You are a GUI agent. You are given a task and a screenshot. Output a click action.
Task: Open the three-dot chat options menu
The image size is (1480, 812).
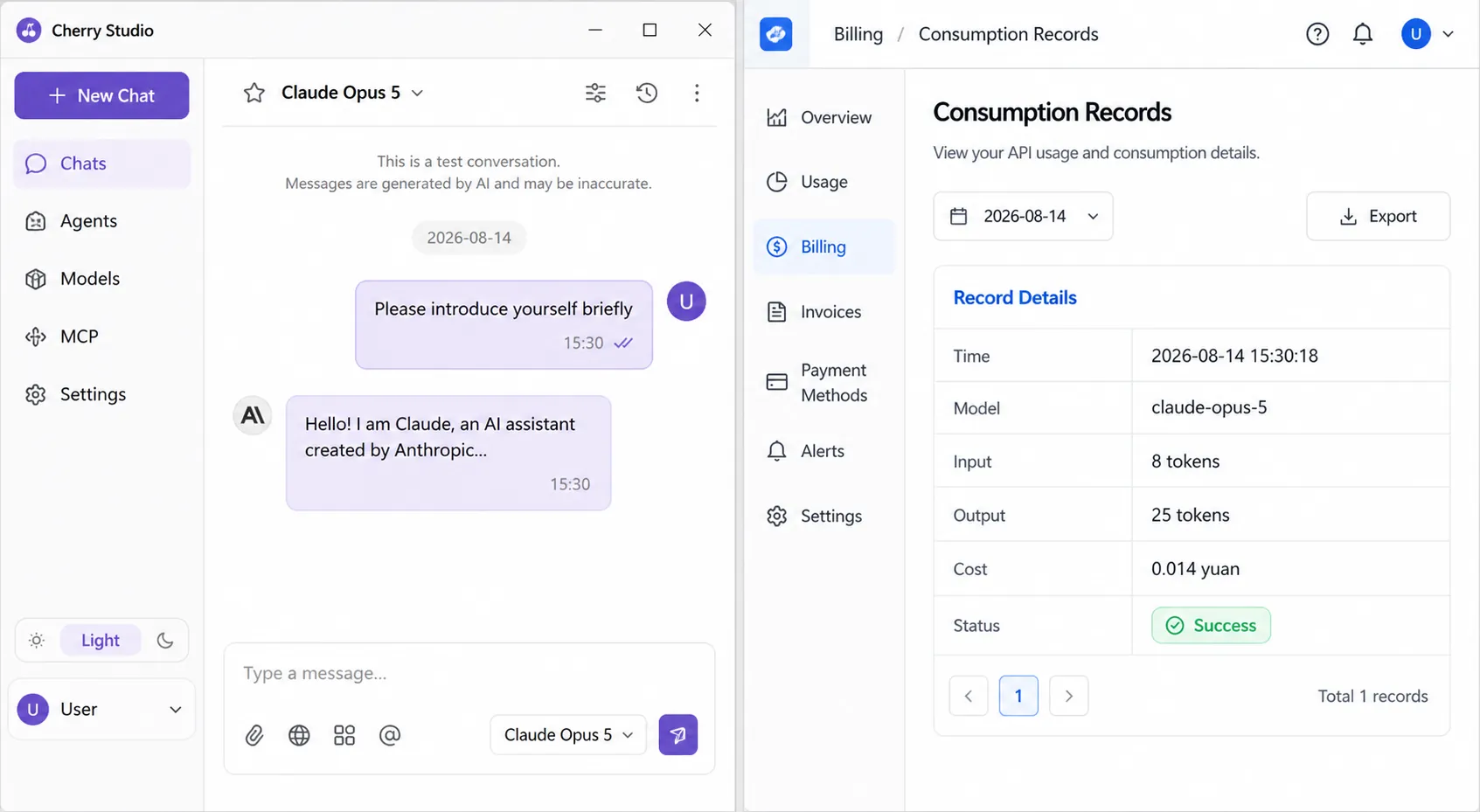[697, 93]
